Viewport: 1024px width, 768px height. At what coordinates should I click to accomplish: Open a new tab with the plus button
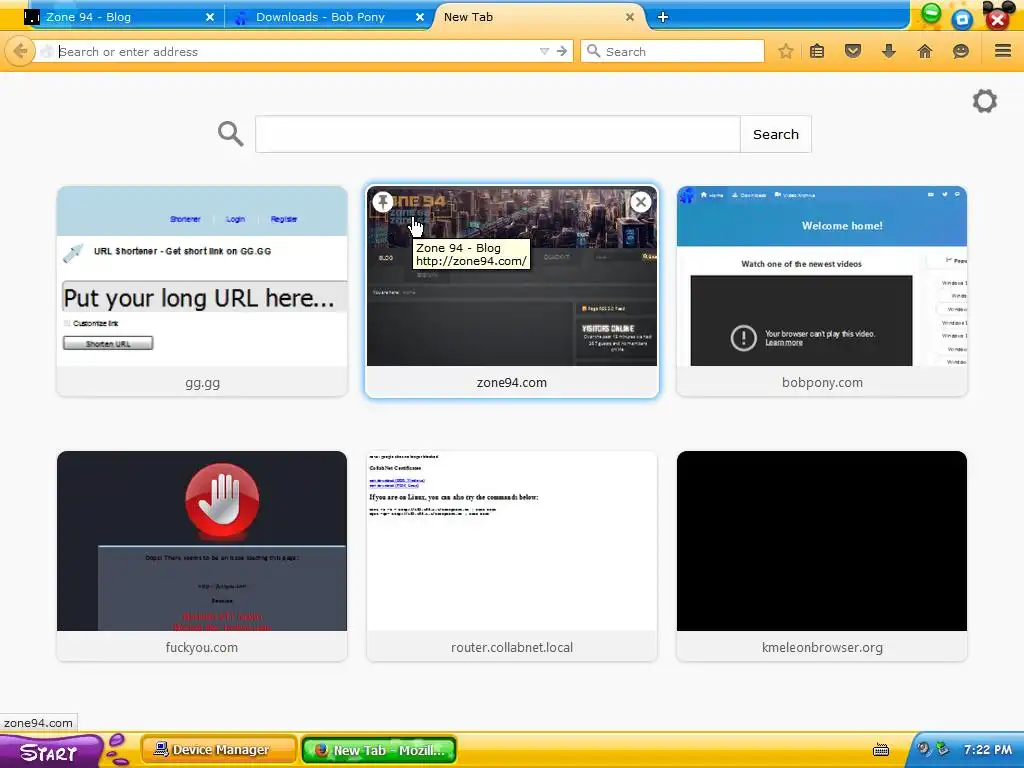[663, 18]
